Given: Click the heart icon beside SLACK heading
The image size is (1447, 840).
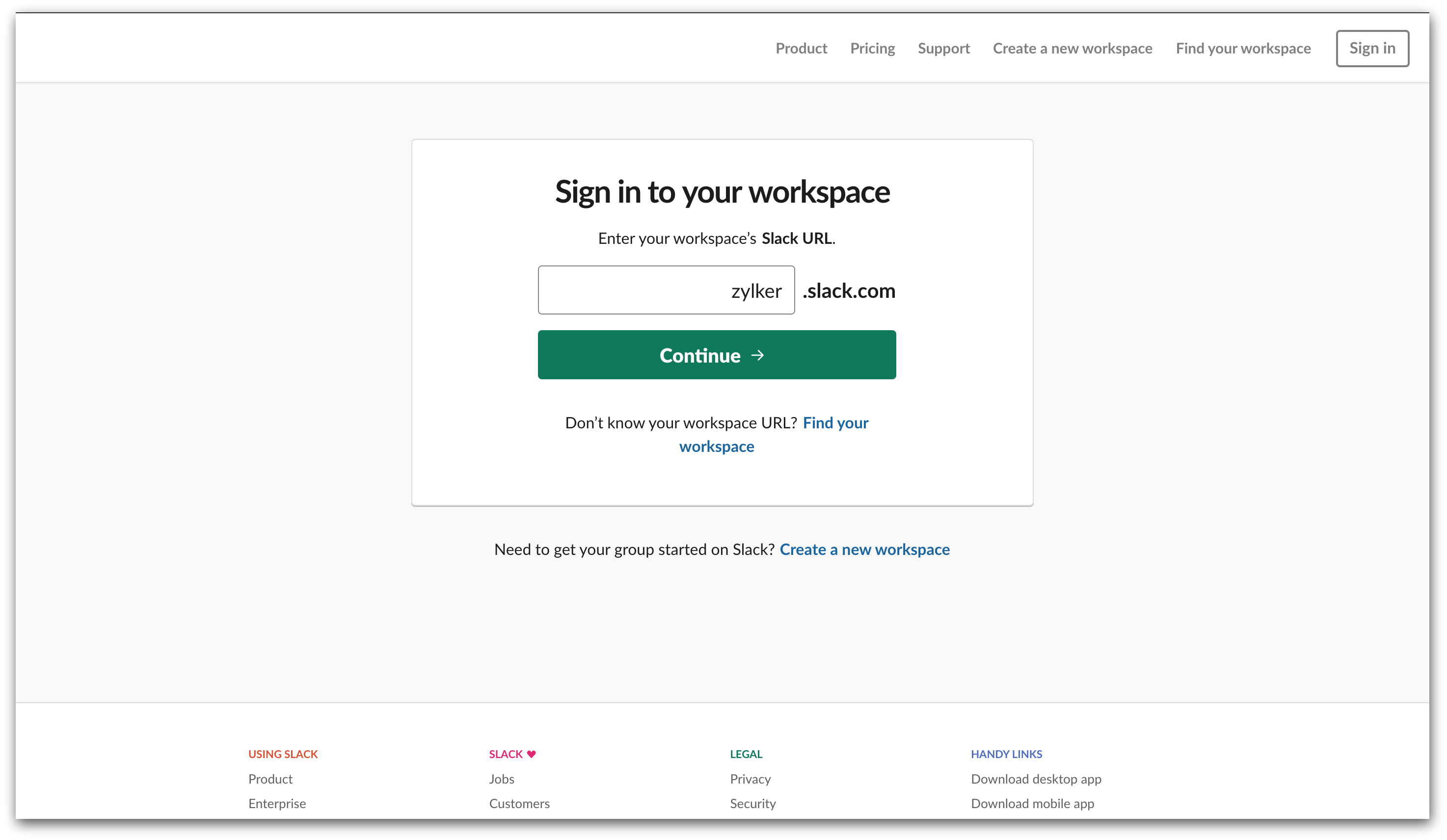Looking at the screenshot, I should tap(531, 754).
